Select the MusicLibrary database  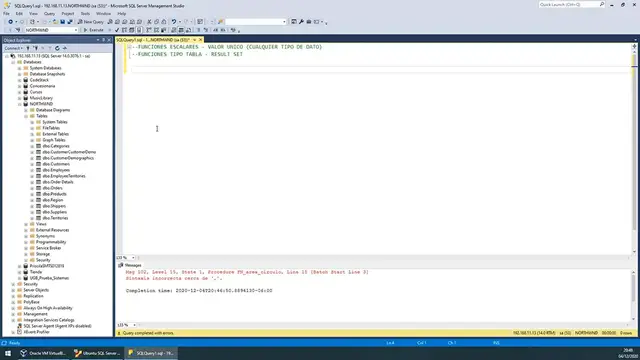(x=41, y=98)
